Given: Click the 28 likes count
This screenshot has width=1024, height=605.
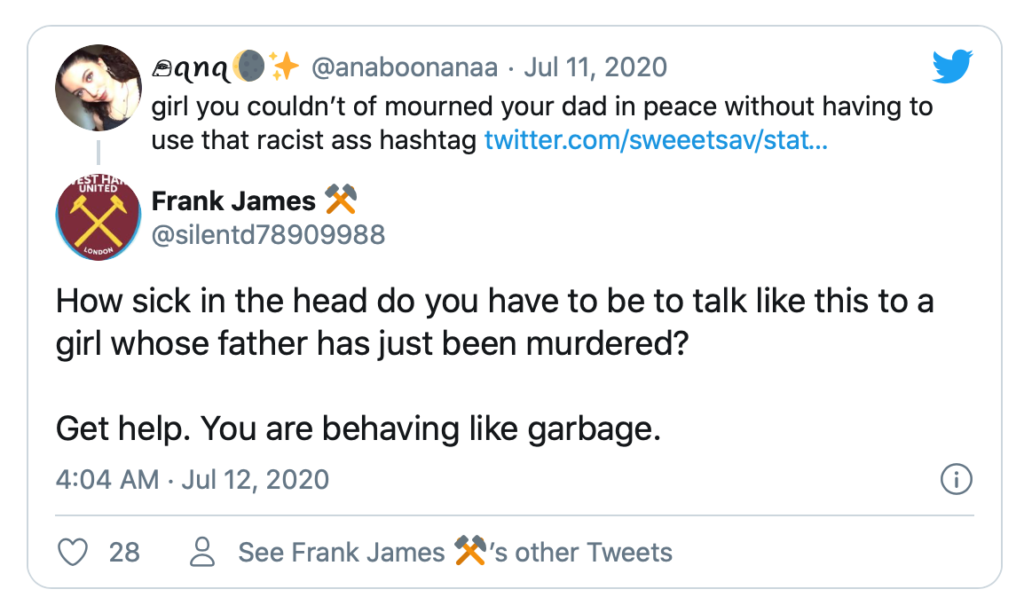Looking at the screenshot, I should (x=124, y=551).
